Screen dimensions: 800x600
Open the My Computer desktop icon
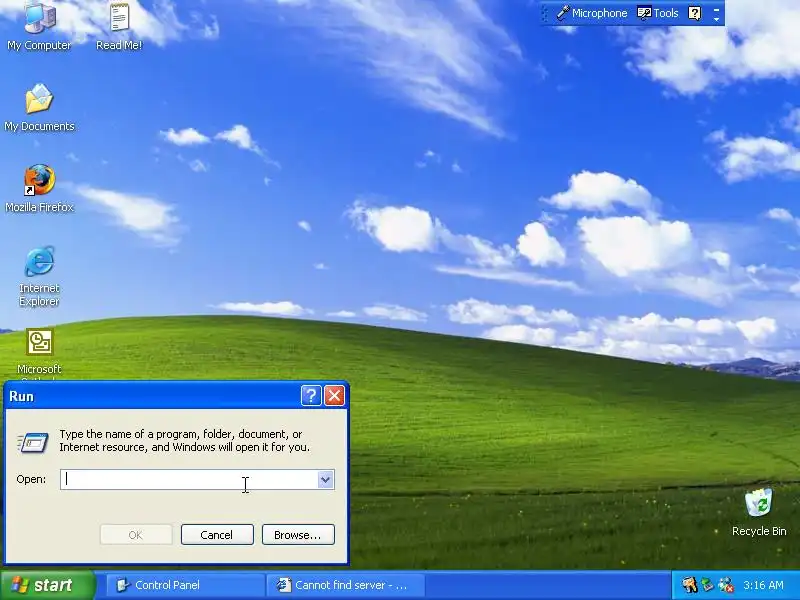click(x=39, y=26)
